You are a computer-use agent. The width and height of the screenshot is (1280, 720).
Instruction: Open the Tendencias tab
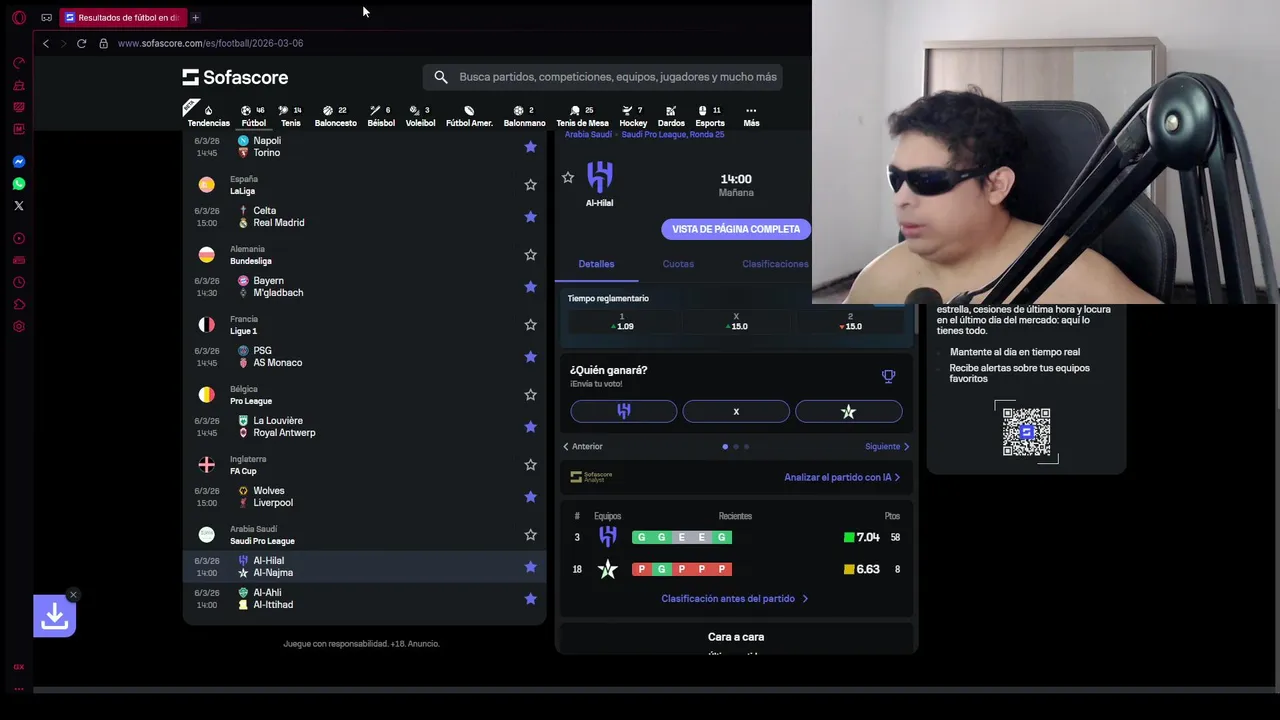tap(208, 116)
